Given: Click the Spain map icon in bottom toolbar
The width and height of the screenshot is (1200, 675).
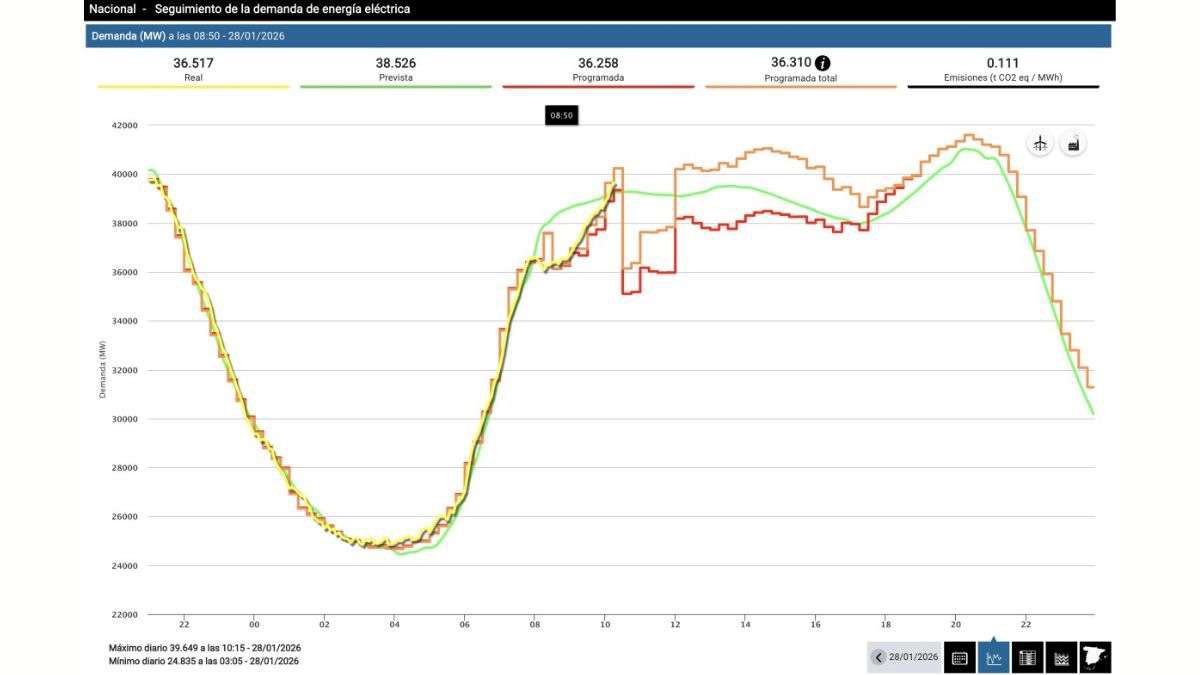Looking at the screenshot, I should tap(1093, 657).
